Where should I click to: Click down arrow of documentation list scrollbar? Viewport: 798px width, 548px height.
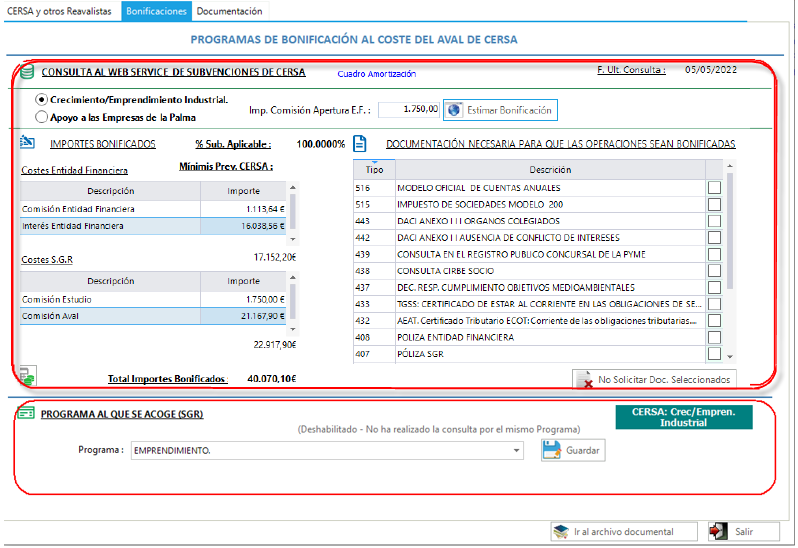click(x=730, y=357)
